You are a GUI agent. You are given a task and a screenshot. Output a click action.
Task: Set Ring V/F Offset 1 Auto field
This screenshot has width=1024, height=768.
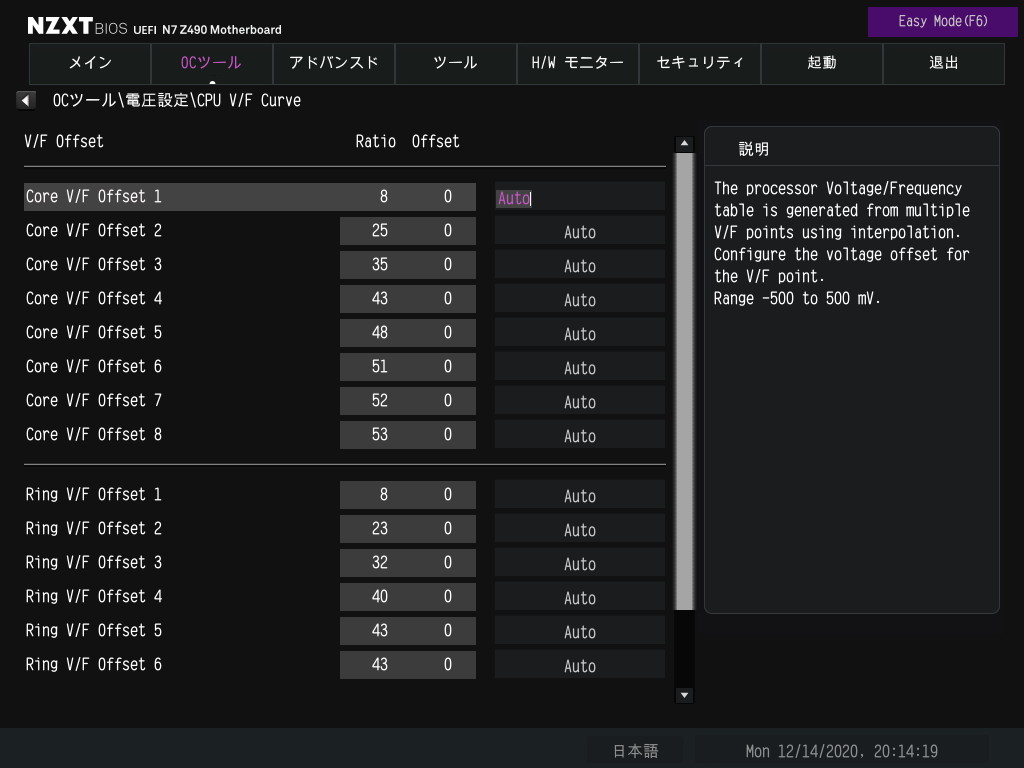579,496
